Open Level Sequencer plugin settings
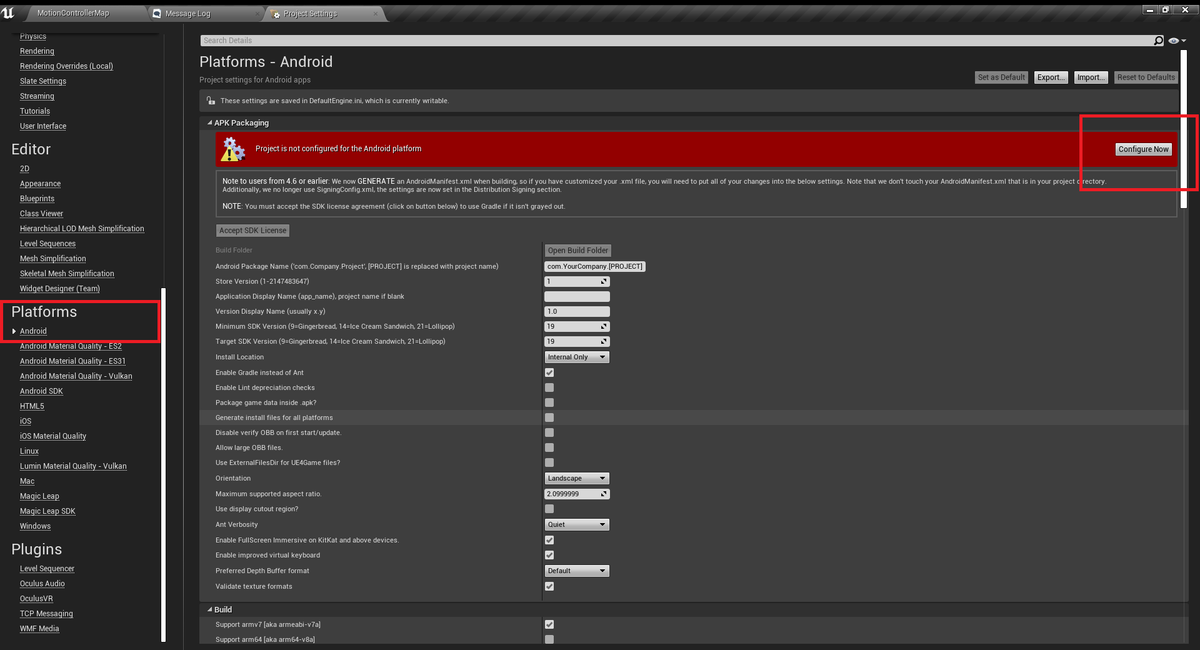The height and width of the screenshot is (650, 1200). [47, 568]
